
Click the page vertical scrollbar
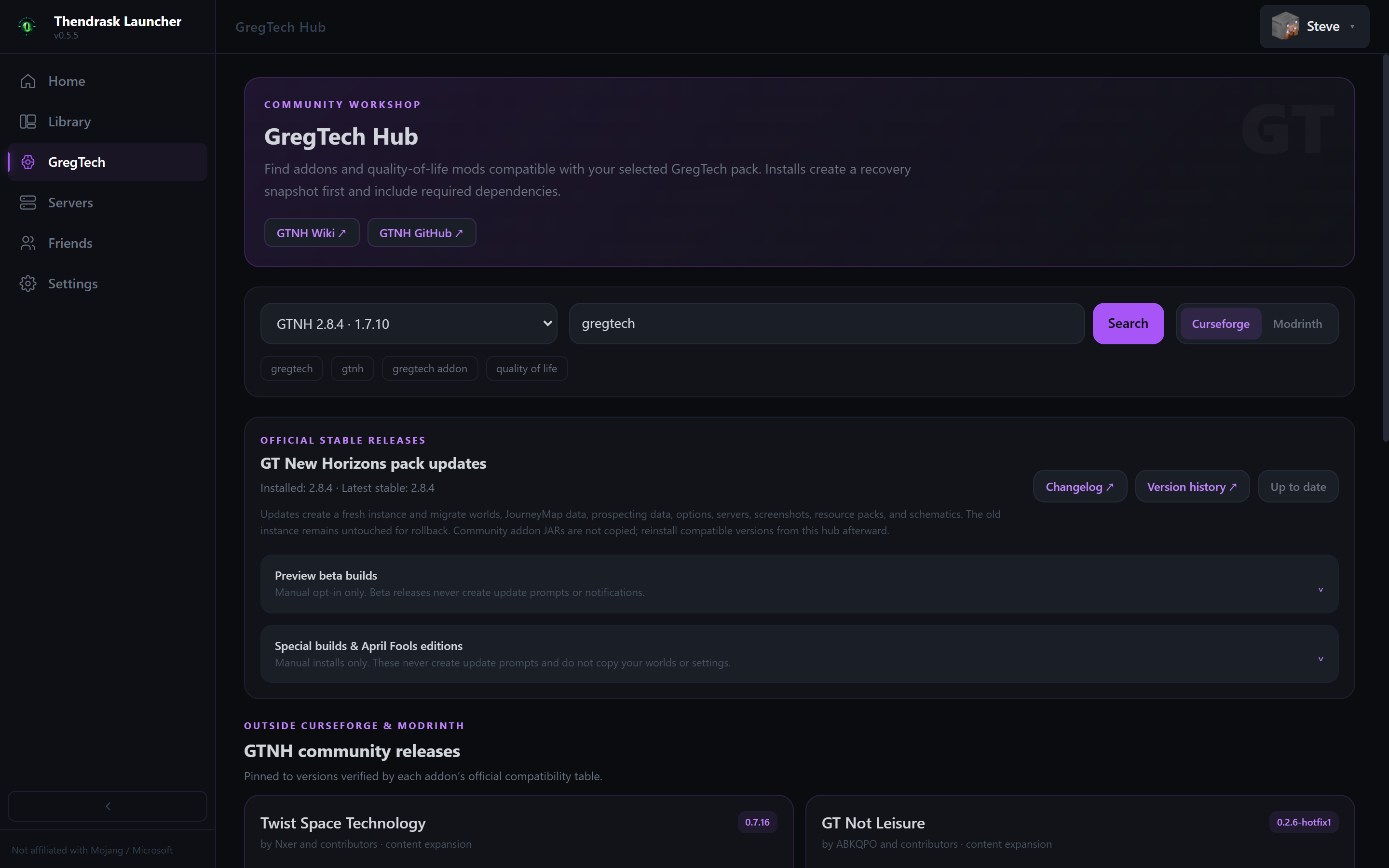1385,248
